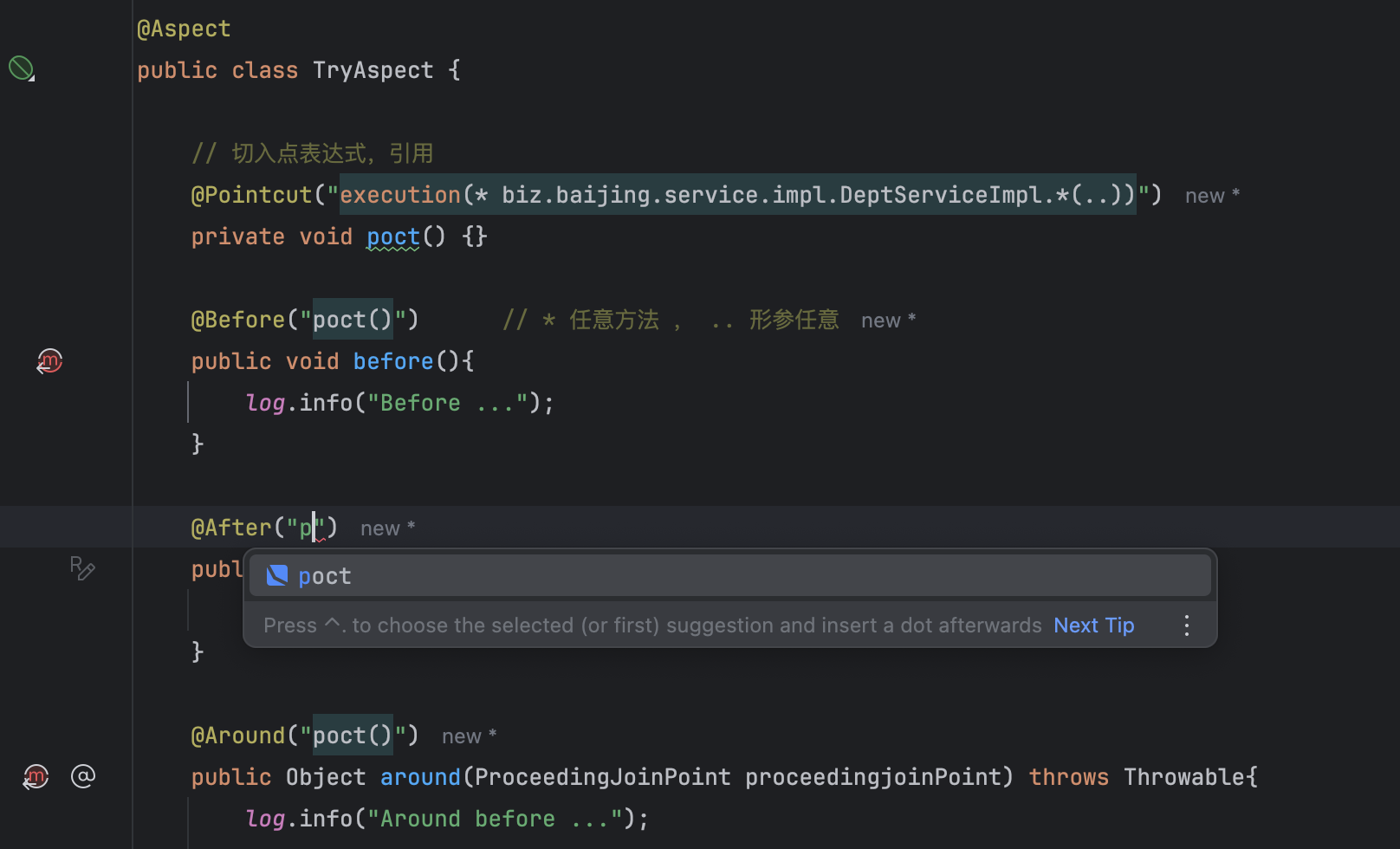Viewport: 1400px width, 849px height.
Task: Click the edit gutter icon below the @After line
Action: click(x=82, y=568)
